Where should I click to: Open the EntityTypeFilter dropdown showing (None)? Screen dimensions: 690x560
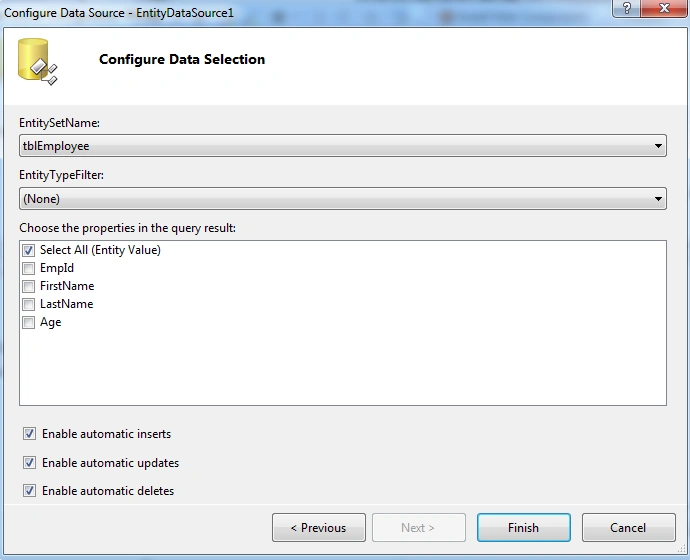(343, 198)
